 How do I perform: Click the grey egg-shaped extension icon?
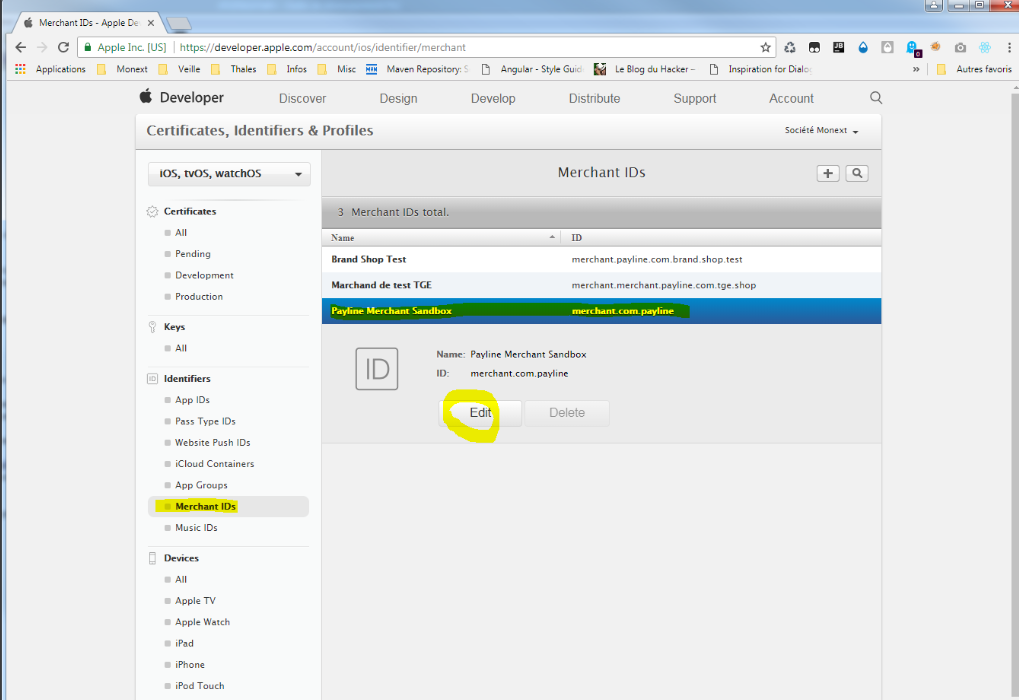887,47
